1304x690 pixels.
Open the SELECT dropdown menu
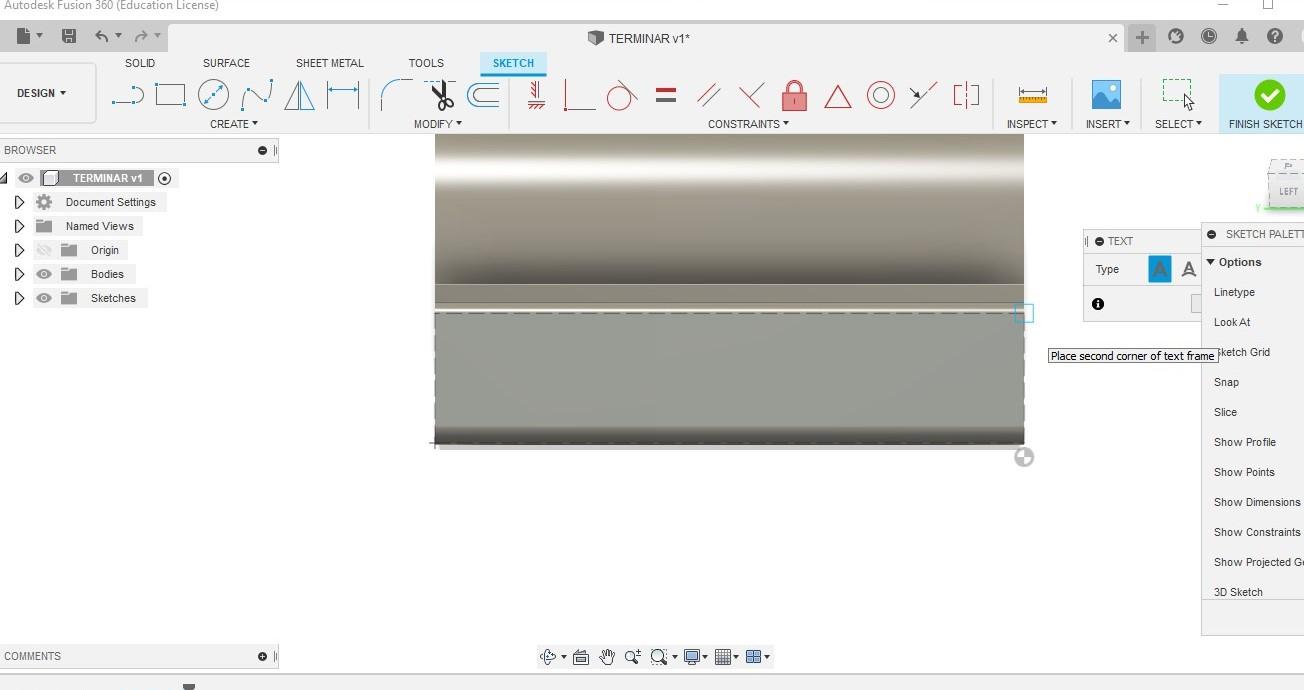click(x=1178, y=124)
